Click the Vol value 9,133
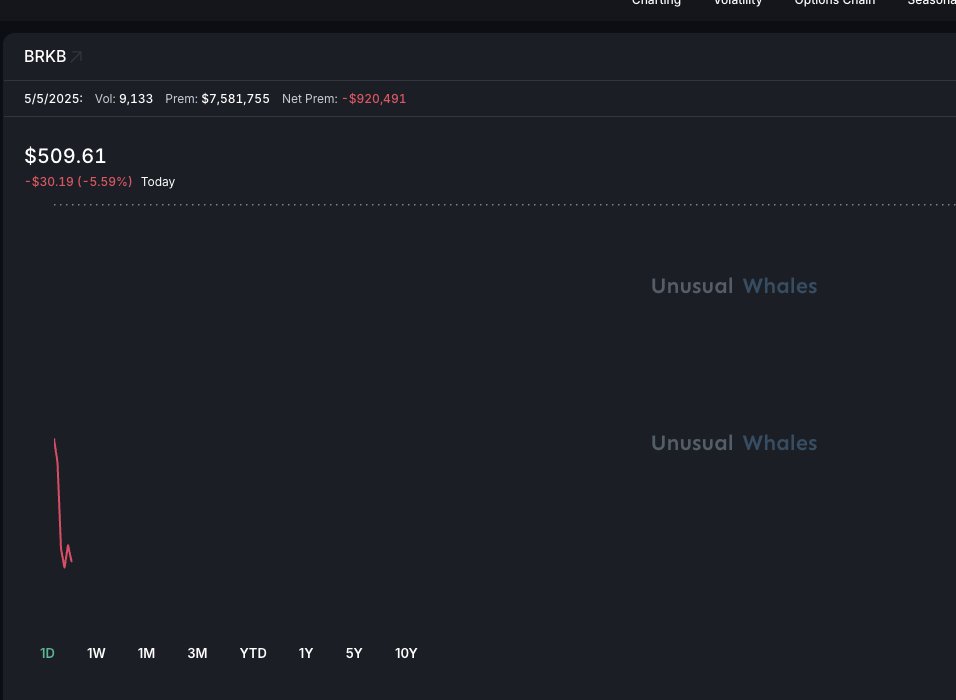This screenshot has height=700, width=956. tap(136, 99)
